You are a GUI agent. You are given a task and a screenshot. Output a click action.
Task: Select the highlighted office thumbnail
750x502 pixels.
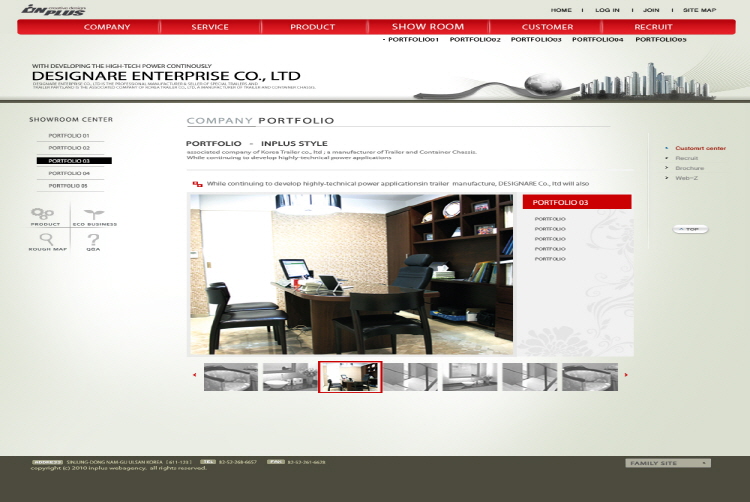(350, 377)
